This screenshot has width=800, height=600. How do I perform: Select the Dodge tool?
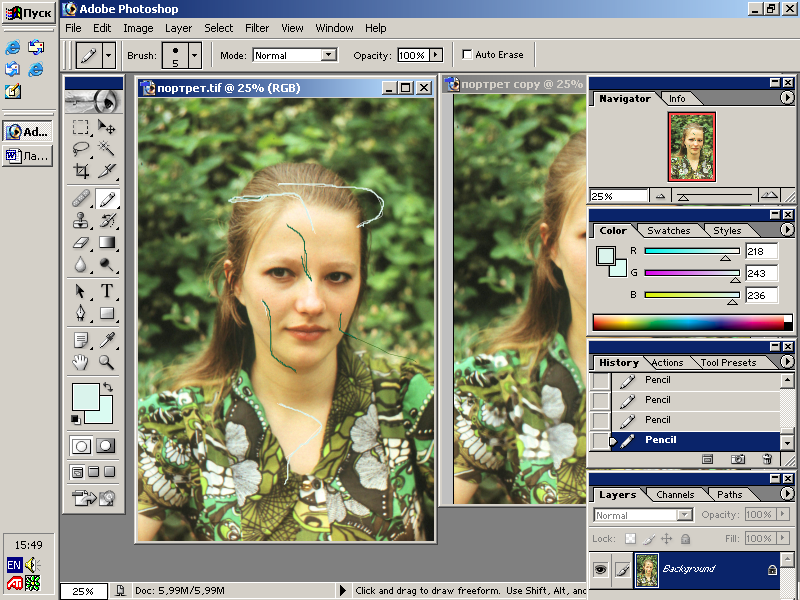tap(106, 264)
